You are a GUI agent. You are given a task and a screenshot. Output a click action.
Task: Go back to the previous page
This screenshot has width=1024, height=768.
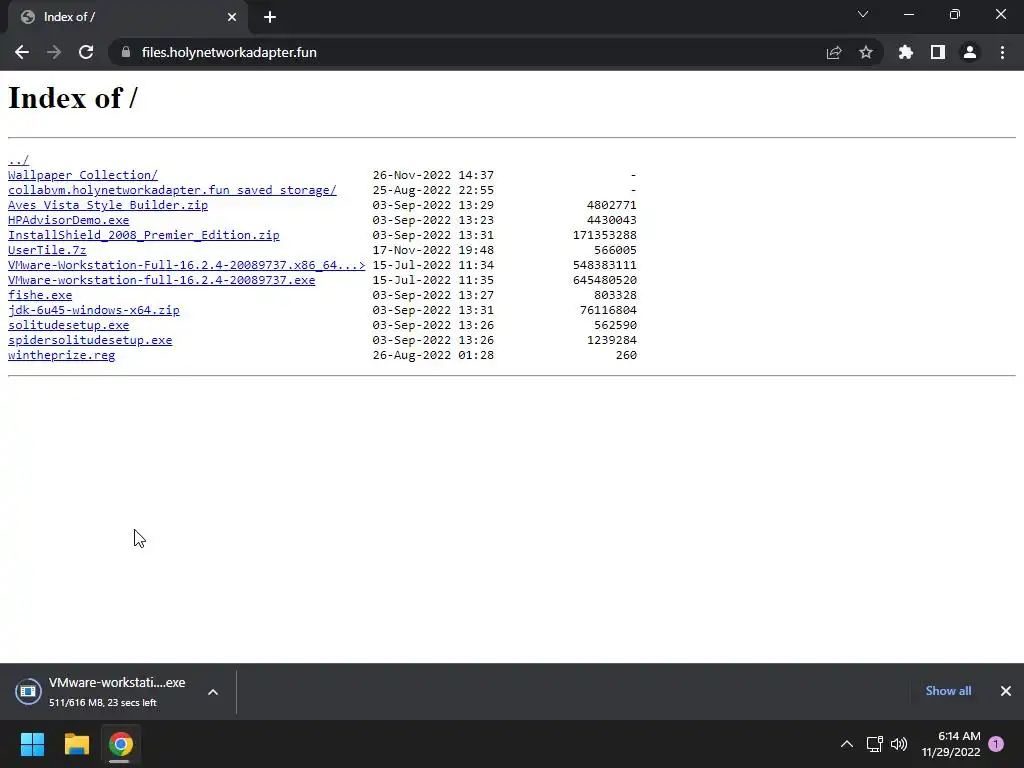(x=22, y=52)
